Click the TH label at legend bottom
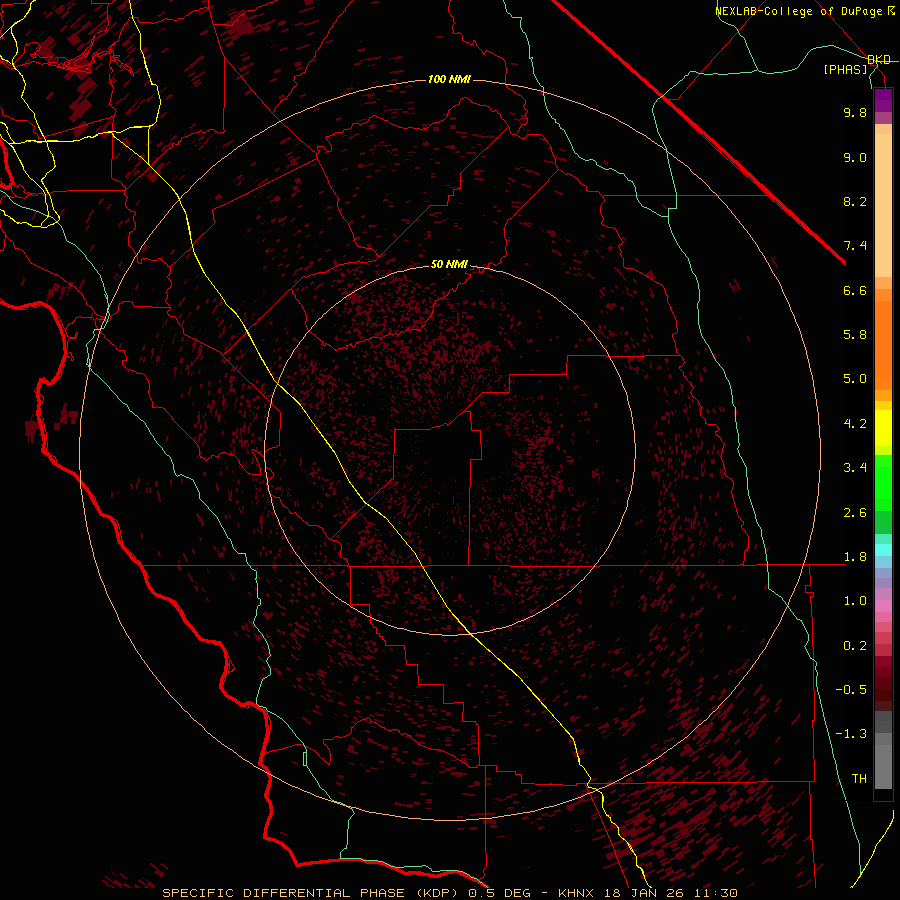 [x=859, y=779]
